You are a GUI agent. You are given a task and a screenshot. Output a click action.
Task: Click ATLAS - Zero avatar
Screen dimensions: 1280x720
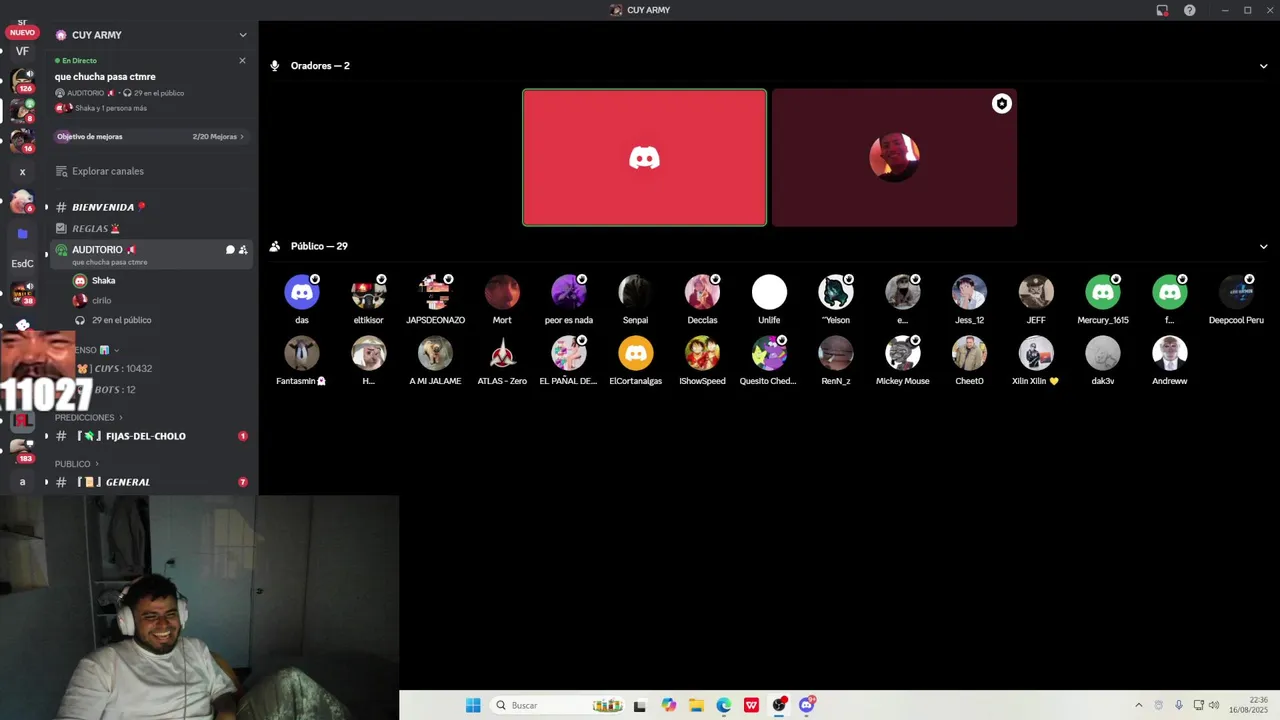pos(502,353)
